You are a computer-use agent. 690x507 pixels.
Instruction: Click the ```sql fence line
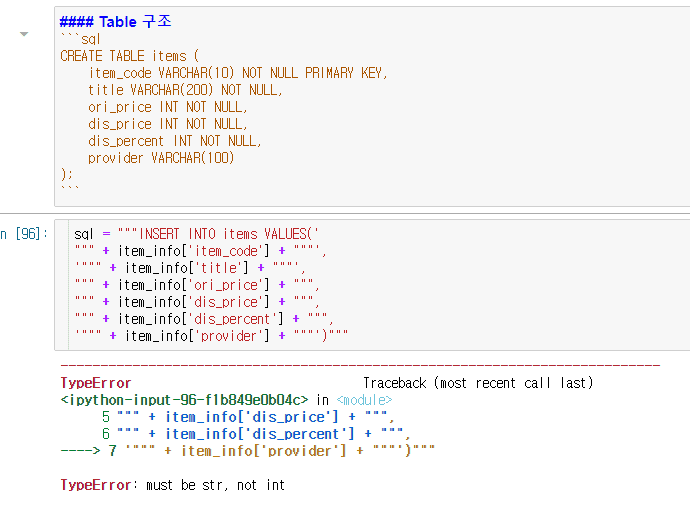(x=81, y=39)
